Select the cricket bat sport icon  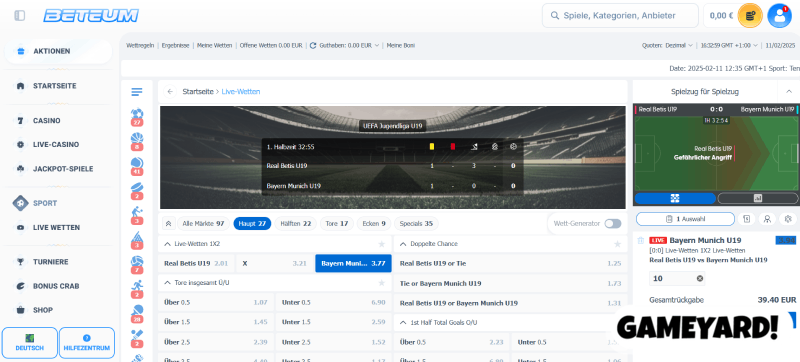click(137, 338)
